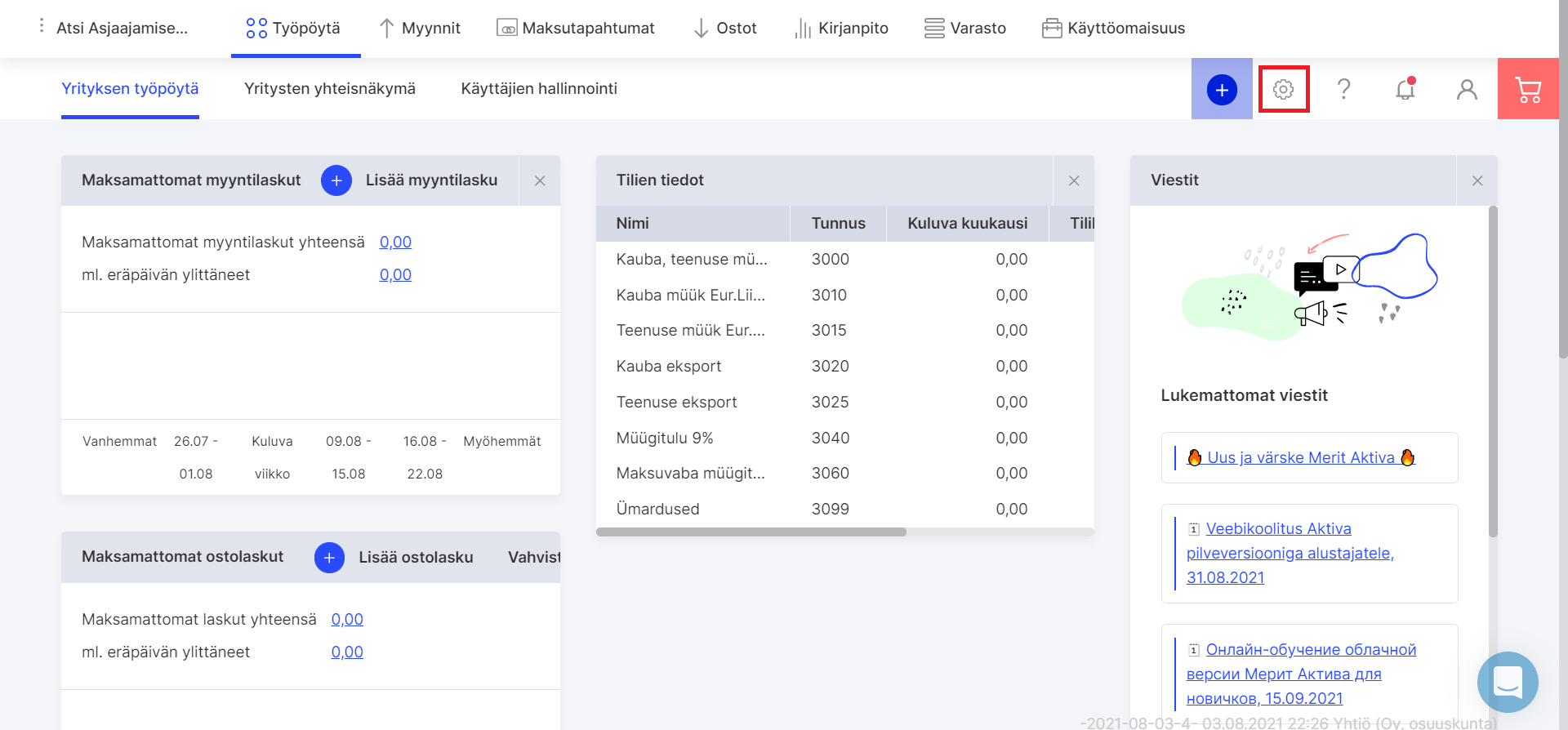This screenshot has width=1568, height=730.
Task: Open the chat support bubble
Action: 1508,682
